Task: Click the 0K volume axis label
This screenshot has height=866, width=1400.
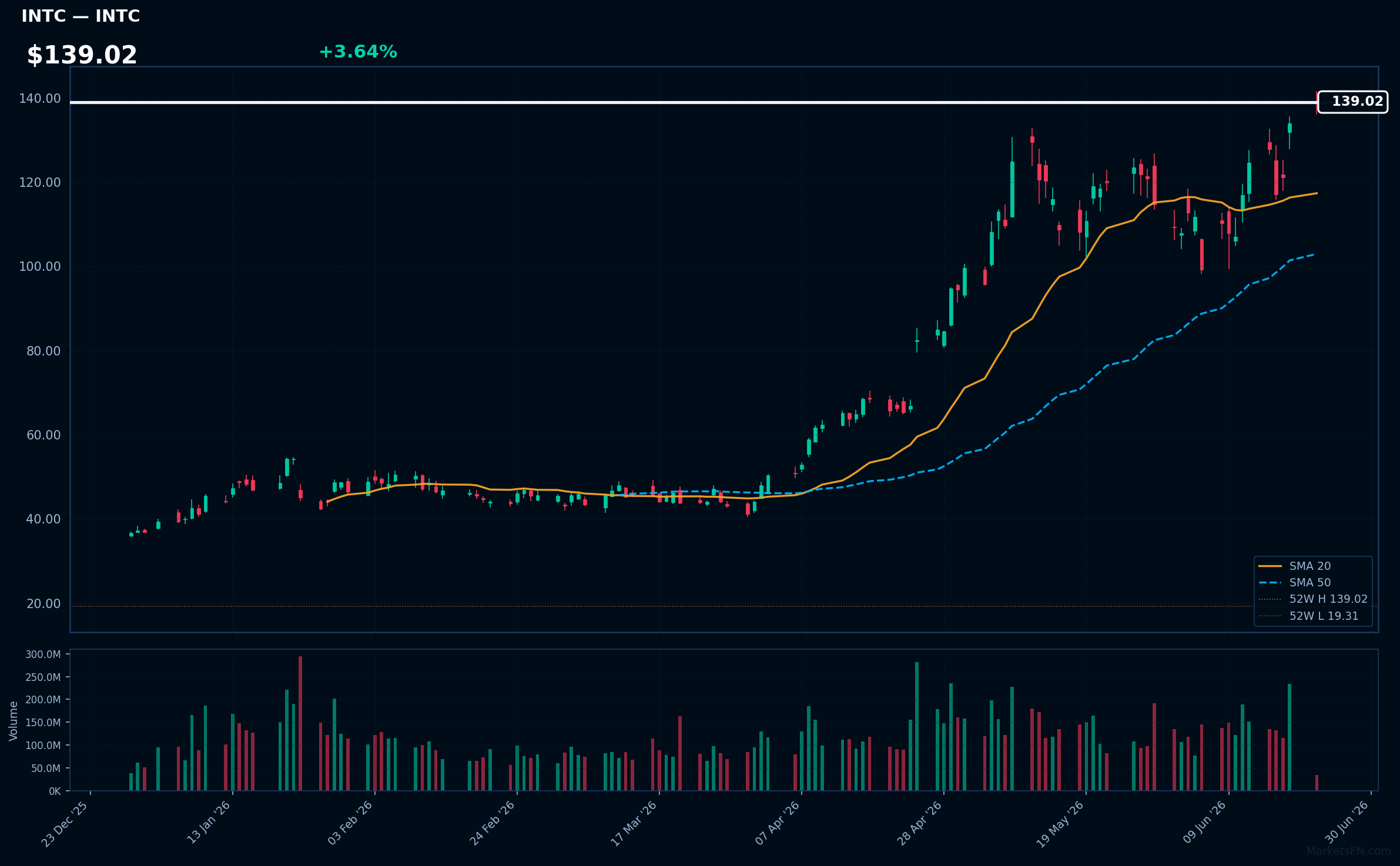Action: [x=55, y=791]
